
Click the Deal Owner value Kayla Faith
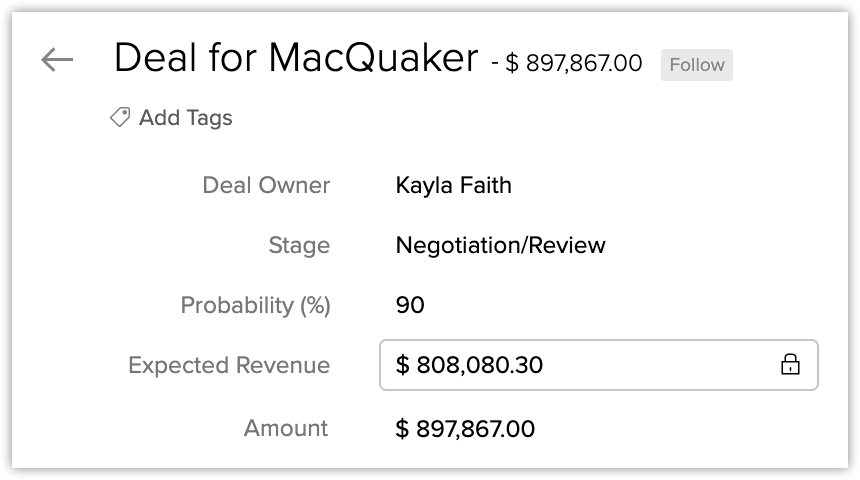coord(453,185)
